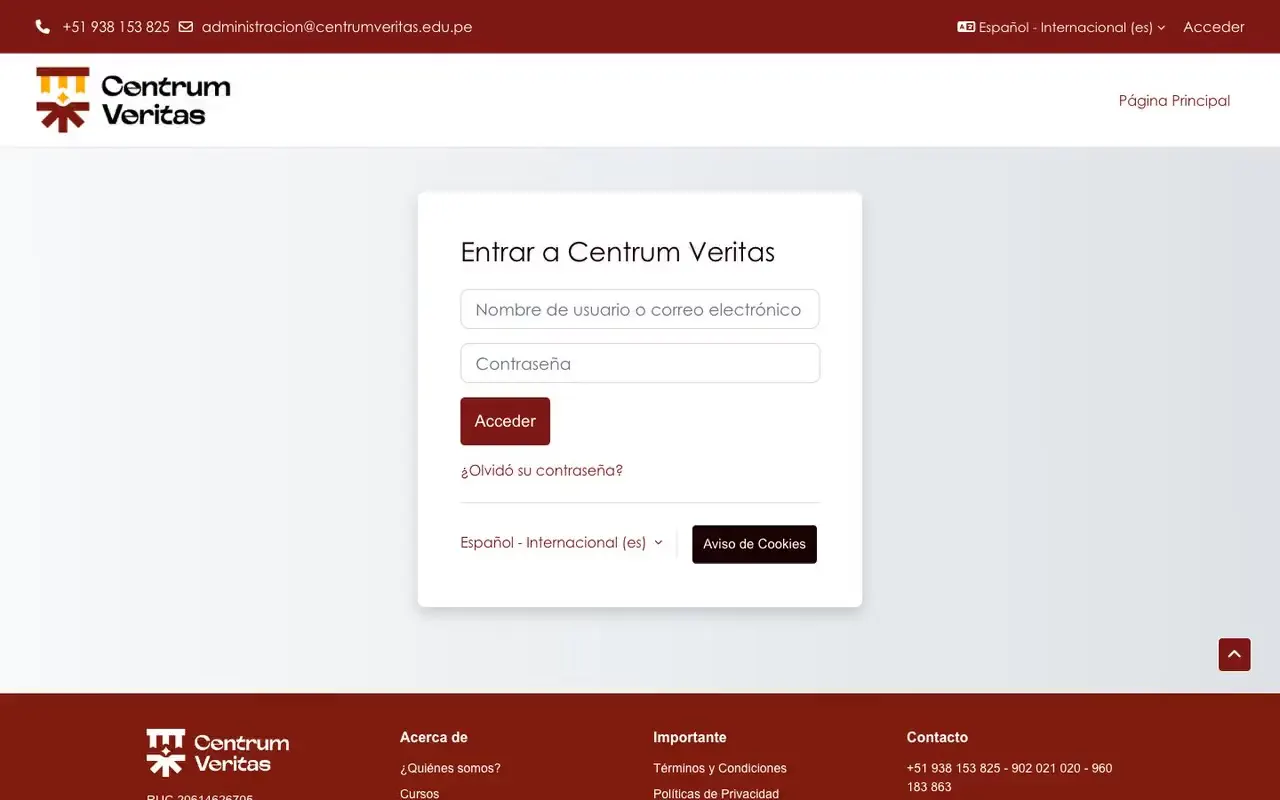Viewport: 1280px width, 800px height.
Task: Click the language icon in top bar
Action: 966,27
